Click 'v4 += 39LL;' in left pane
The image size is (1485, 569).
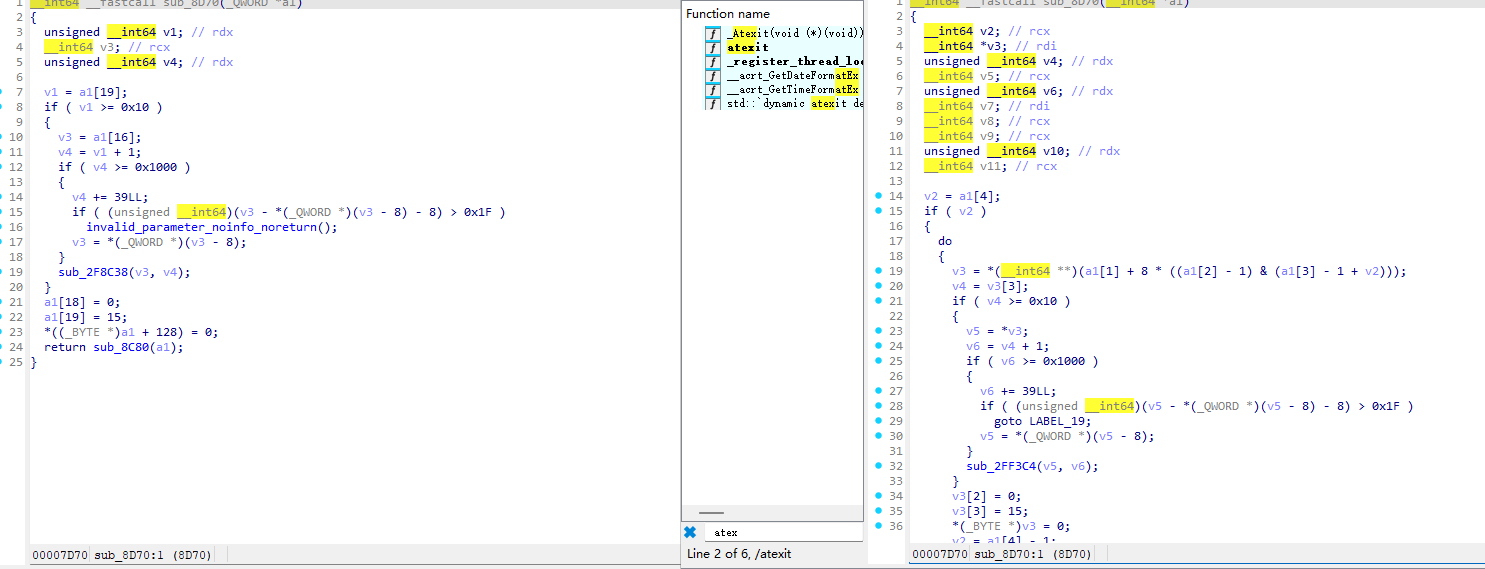click(110, 197)
